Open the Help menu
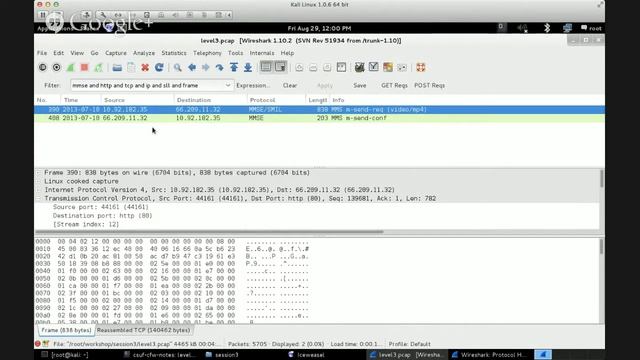 tap(287, 53)
